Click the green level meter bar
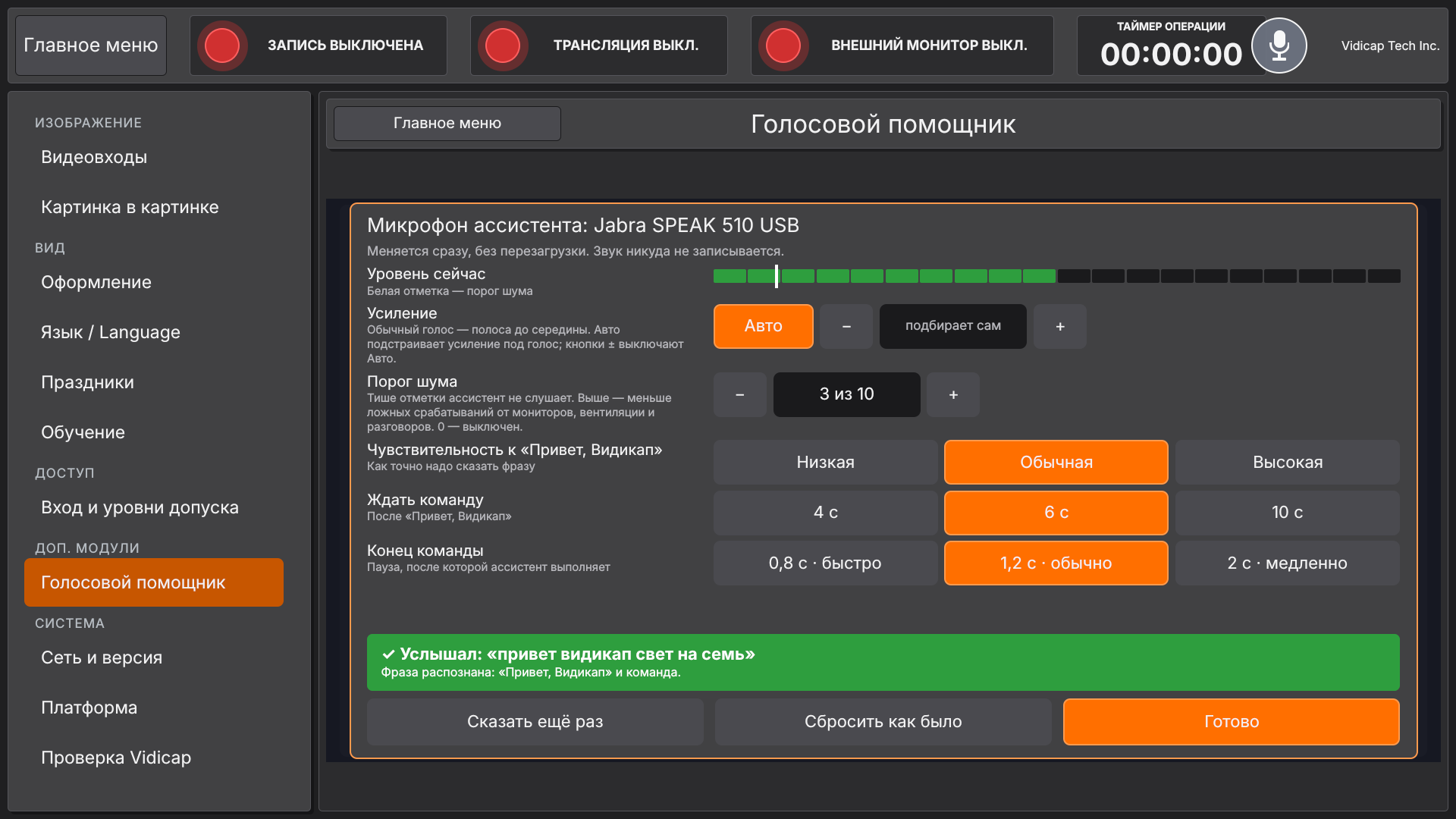The width and height of the screenshot is (1456, 819). [1057, 276]
